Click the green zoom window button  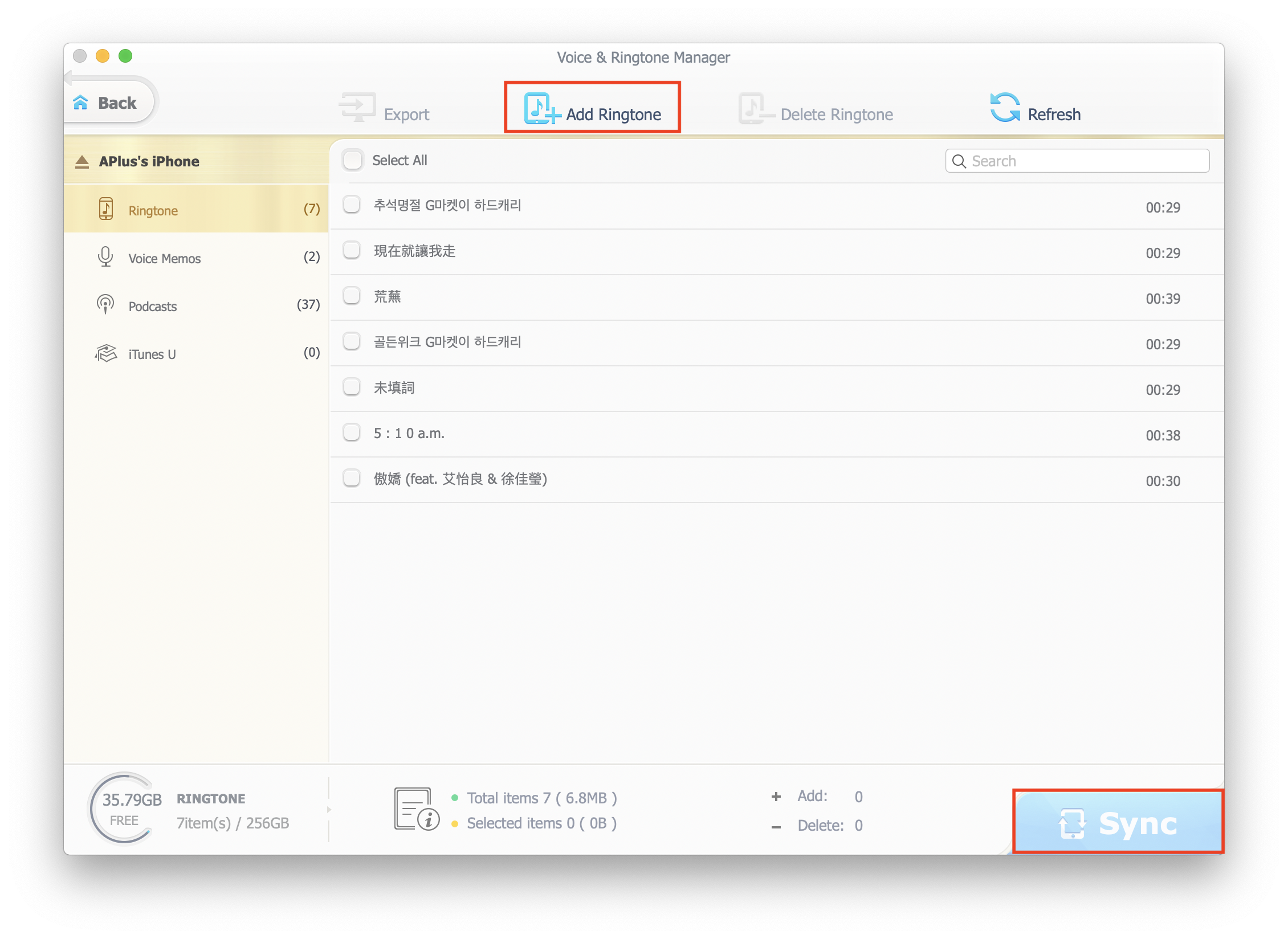click(125, 56)
